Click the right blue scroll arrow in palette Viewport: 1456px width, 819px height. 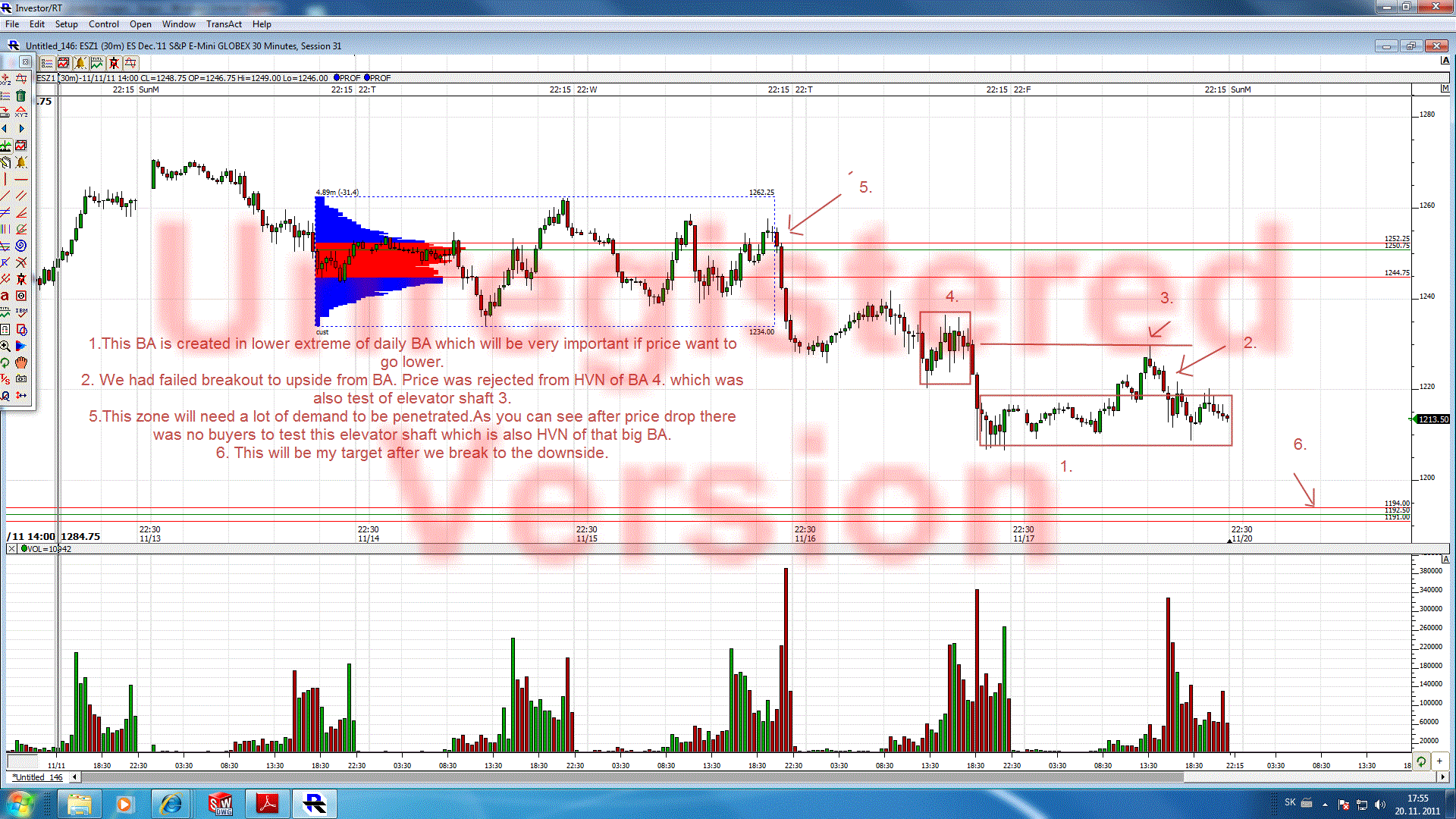(x=21, y=129)
